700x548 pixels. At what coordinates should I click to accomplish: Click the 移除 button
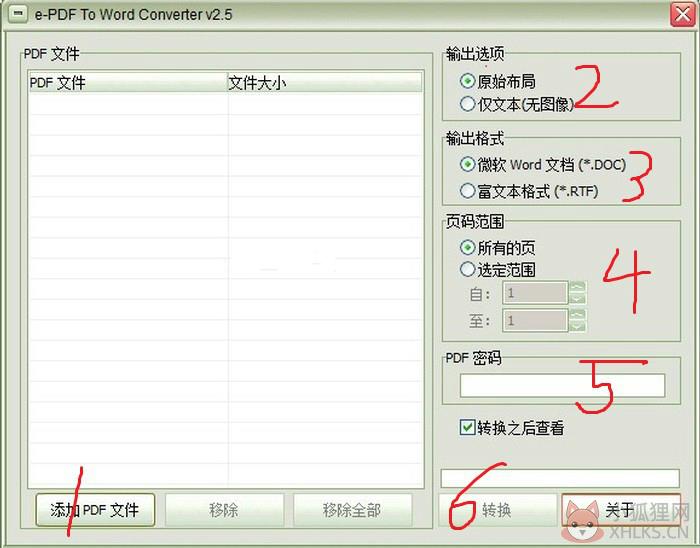tap(225, 510)
